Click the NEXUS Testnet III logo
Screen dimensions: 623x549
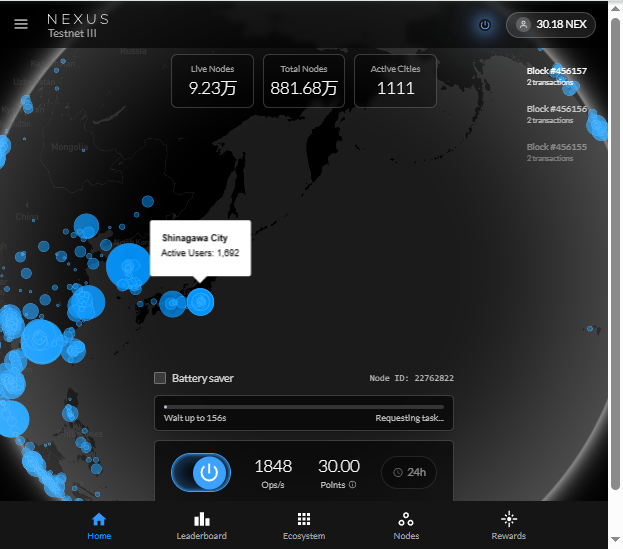78,25
